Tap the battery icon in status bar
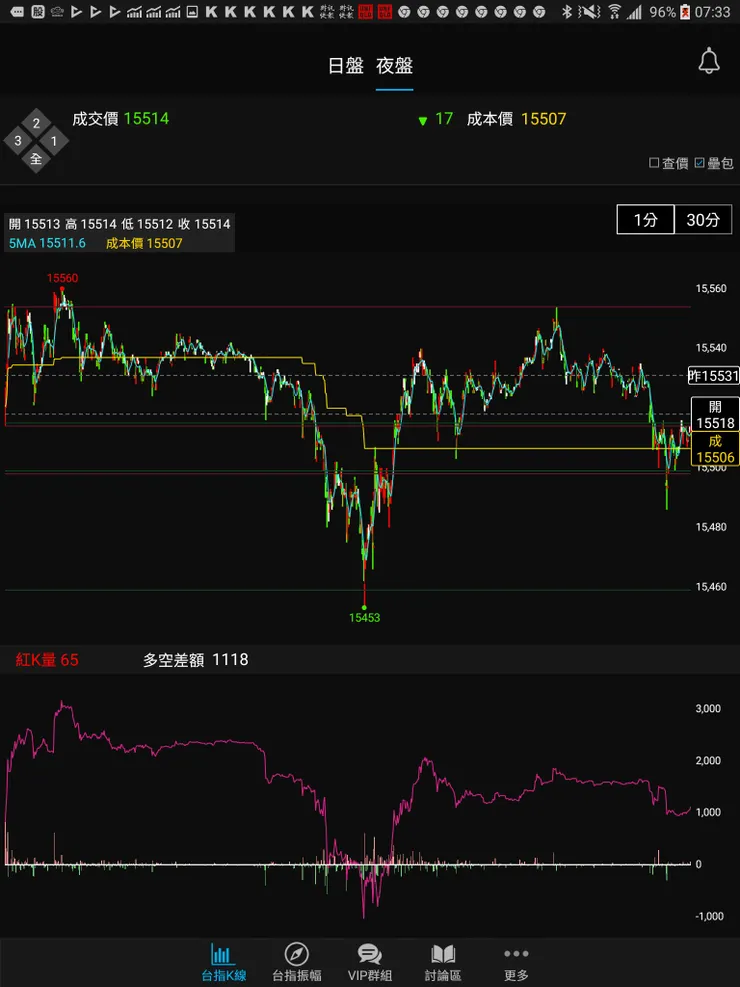Viewport: 740px width, 987px height. (685, 11)
